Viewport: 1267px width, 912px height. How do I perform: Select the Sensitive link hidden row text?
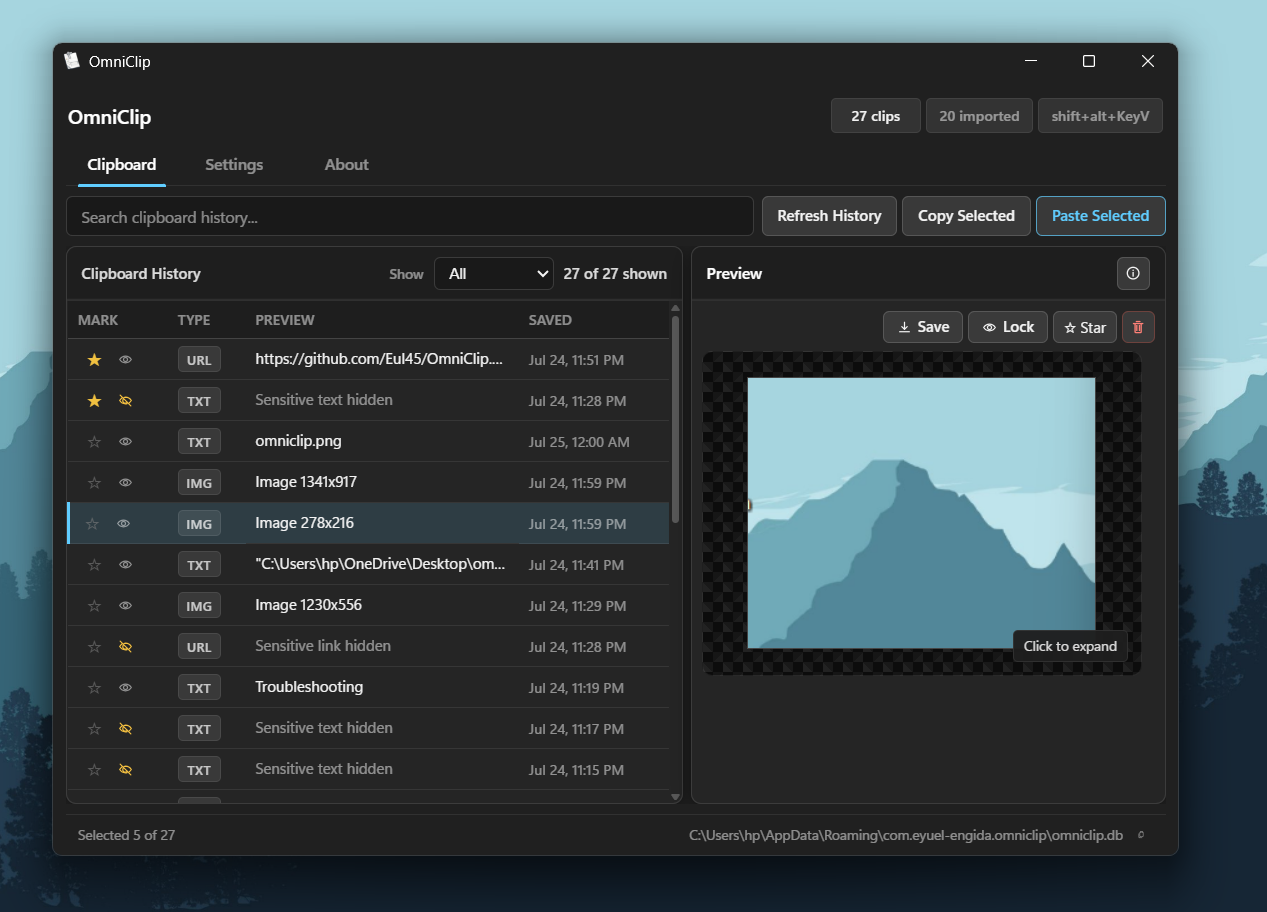point(323,646)
